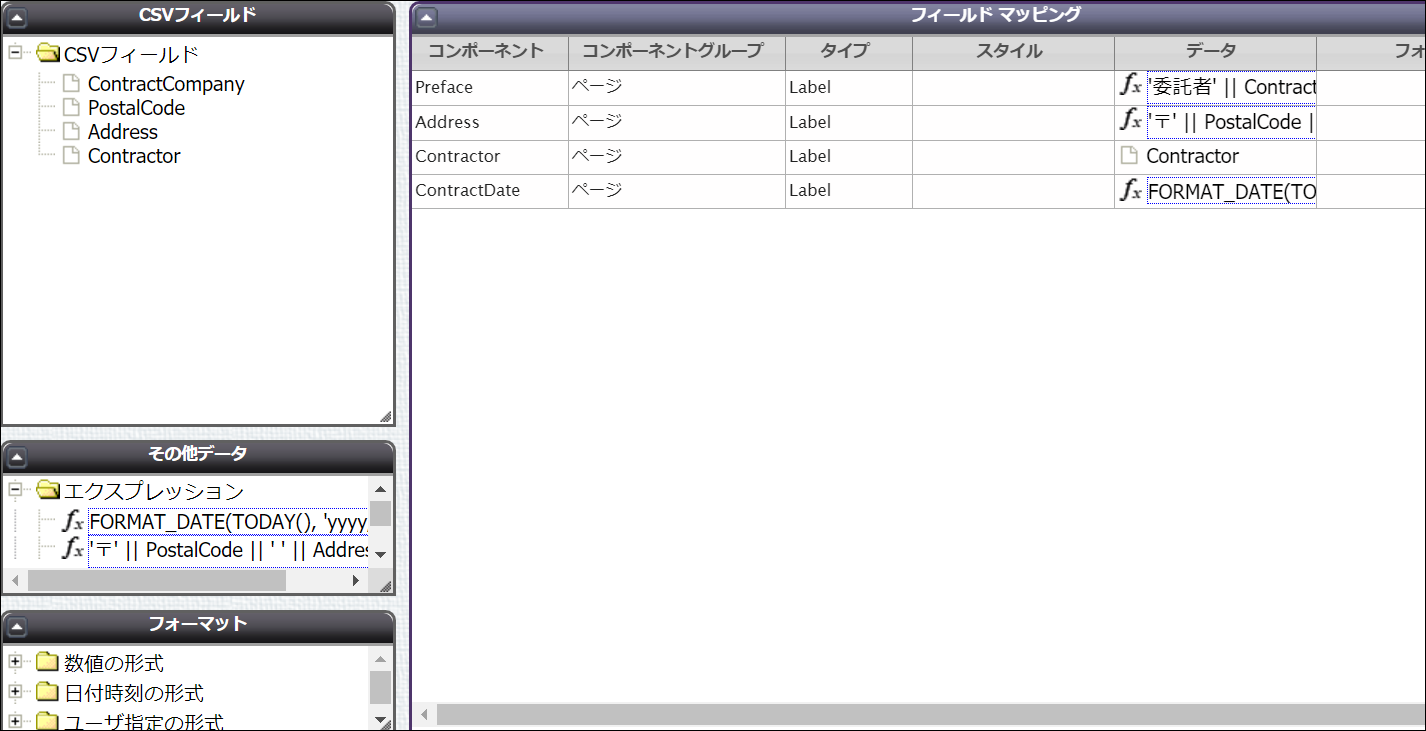
Task: Select the Address component cell in mapping table
Action: 489,122
